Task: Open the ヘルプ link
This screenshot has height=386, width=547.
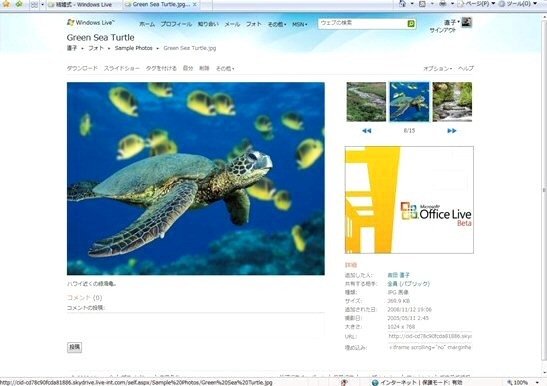Action: [466, 68]
